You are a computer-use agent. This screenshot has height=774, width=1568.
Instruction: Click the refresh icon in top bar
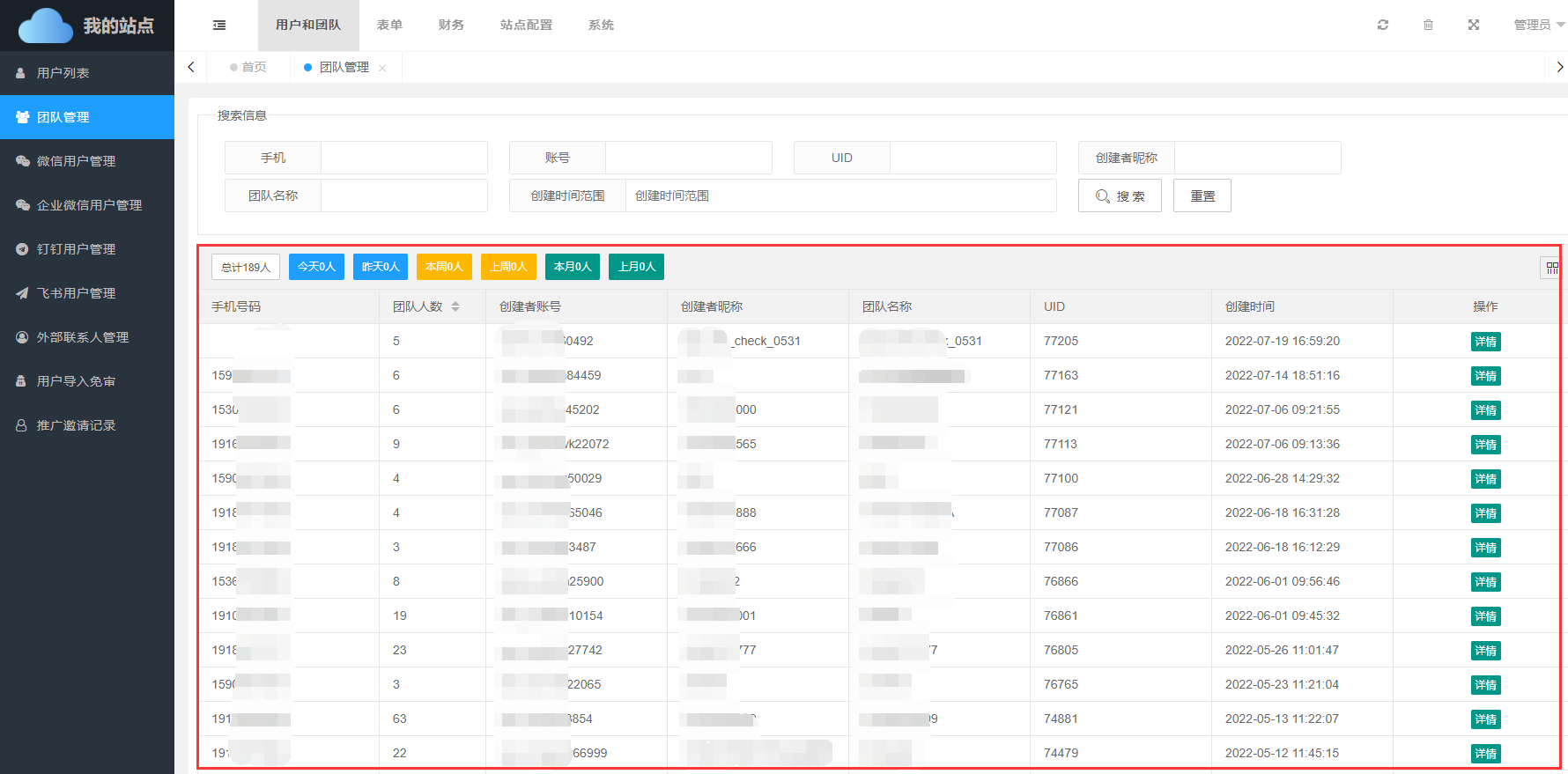point(1383,25)
